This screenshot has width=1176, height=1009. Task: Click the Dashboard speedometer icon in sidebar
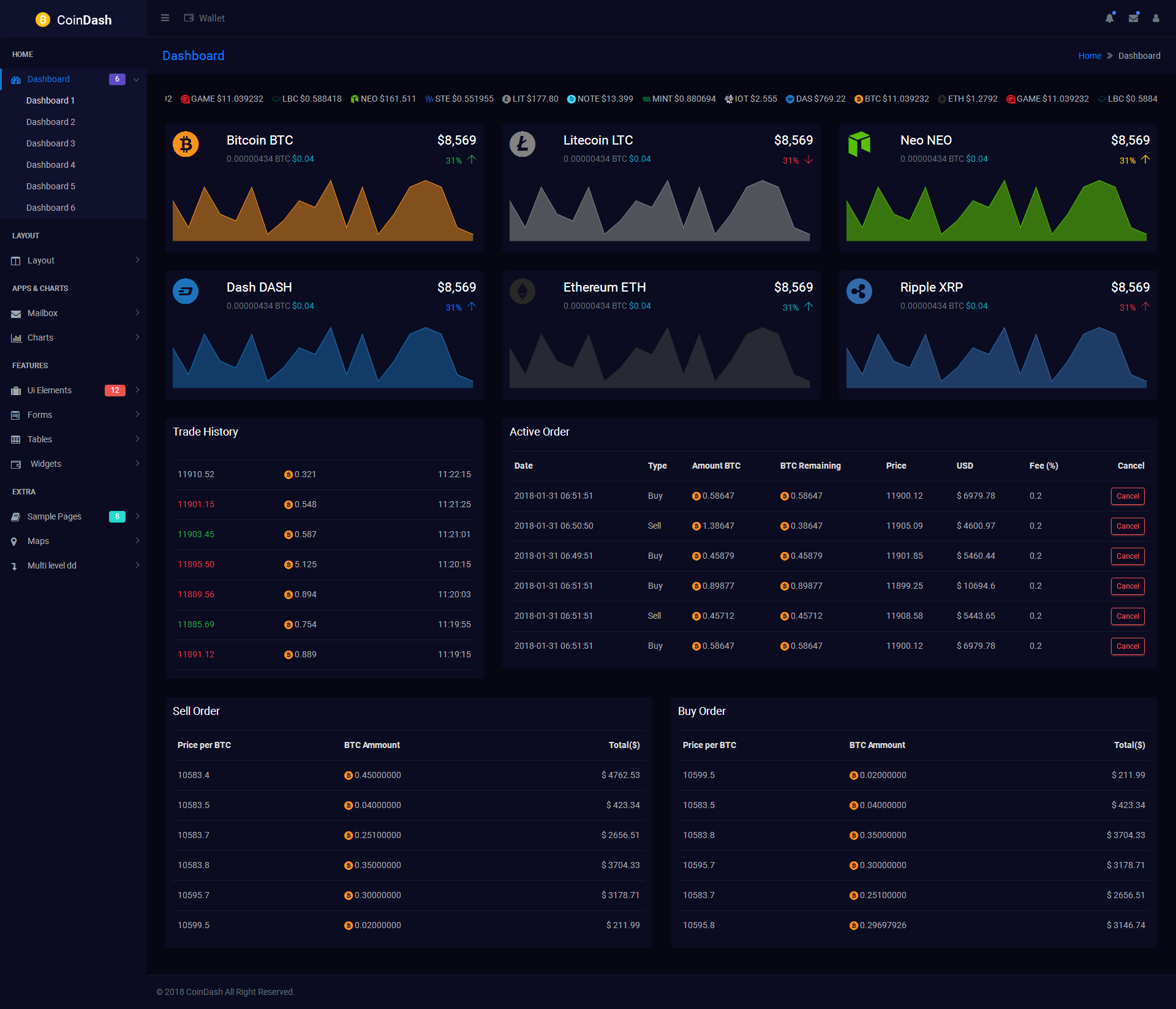tap(16, 80)
